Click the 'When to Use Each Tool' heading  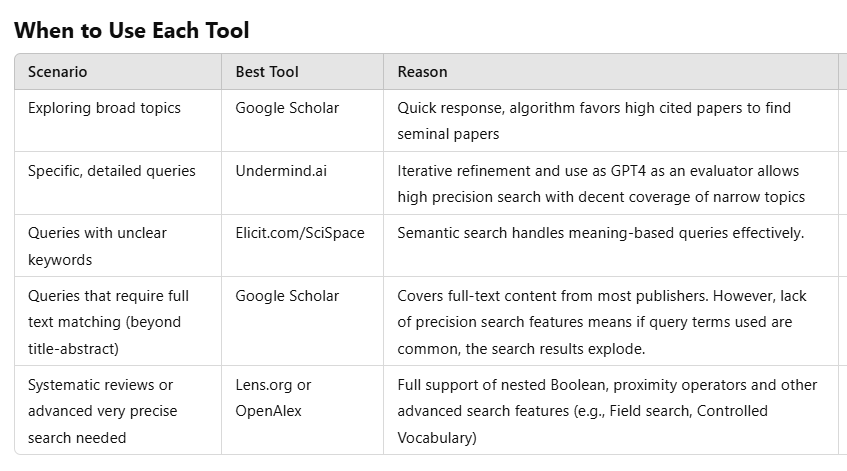coord(131,30)
